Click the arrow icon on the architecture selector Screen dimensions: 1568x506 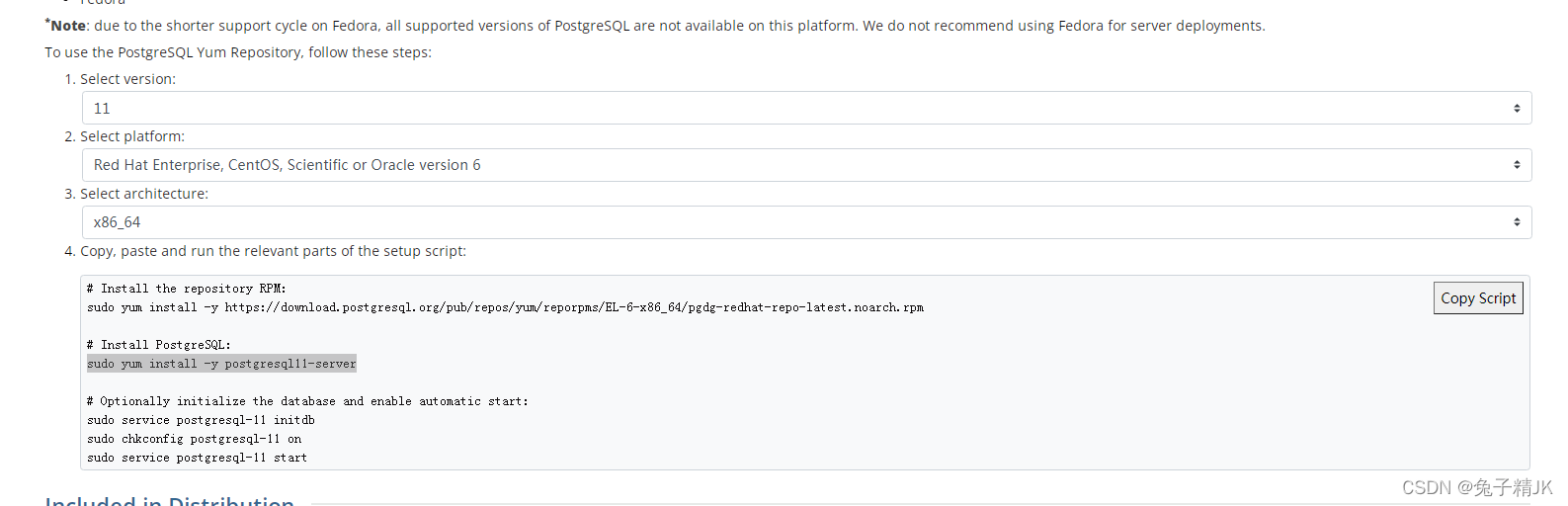(1517, 222)
